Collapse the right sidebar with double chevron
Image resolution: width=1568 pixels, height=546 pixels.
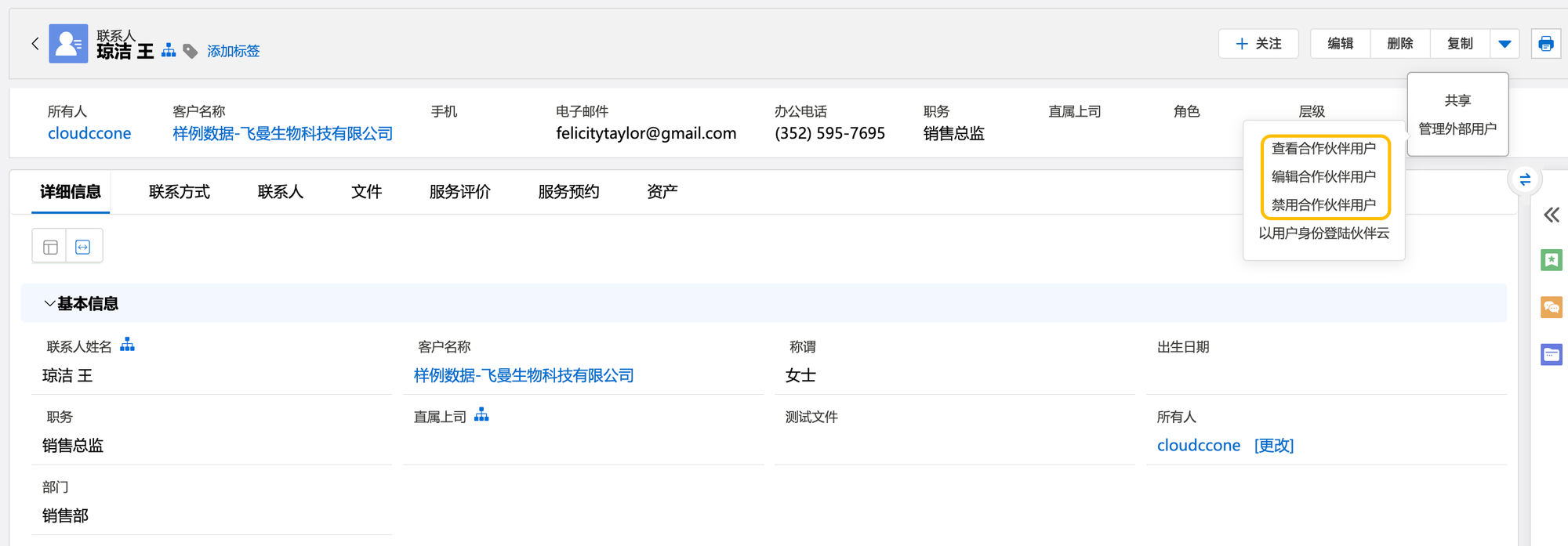[1551, 215]
